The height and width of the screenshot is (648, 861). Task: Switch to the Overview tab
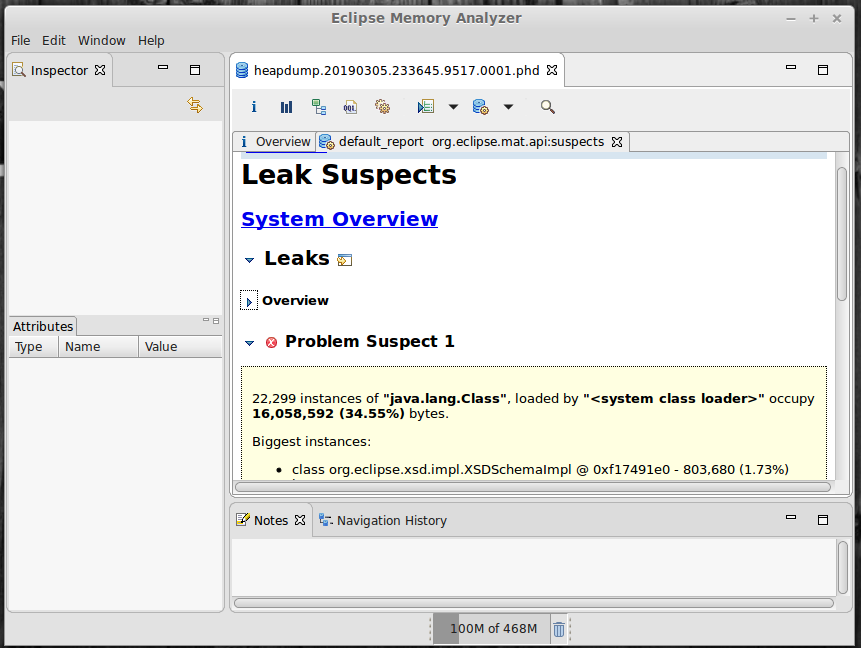point(275,142)
